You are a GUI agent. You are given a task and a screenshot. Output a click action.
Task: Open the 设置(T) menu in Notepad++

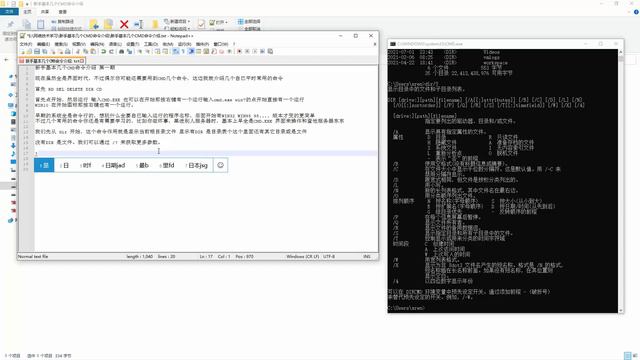132,44
